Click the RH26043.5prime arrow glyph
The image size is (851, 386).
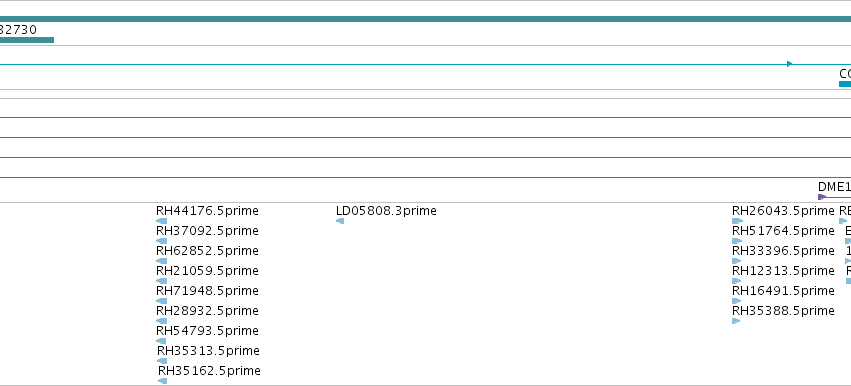point(737,221)
